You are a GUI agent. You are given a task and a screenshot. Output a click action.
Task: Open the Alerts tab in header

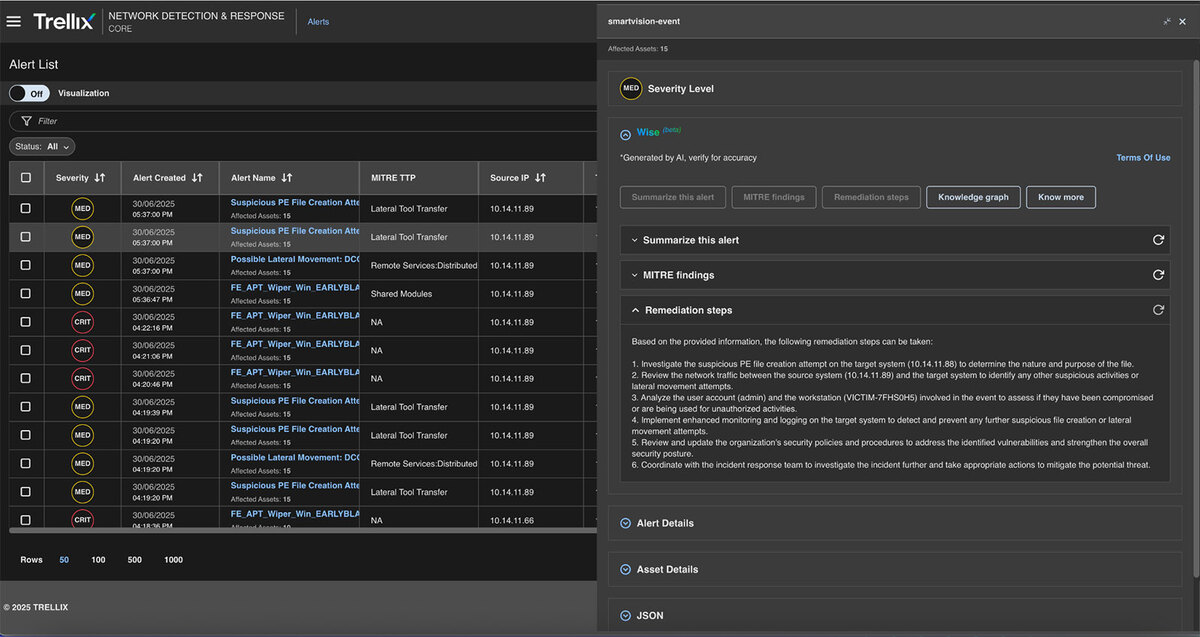318,21
